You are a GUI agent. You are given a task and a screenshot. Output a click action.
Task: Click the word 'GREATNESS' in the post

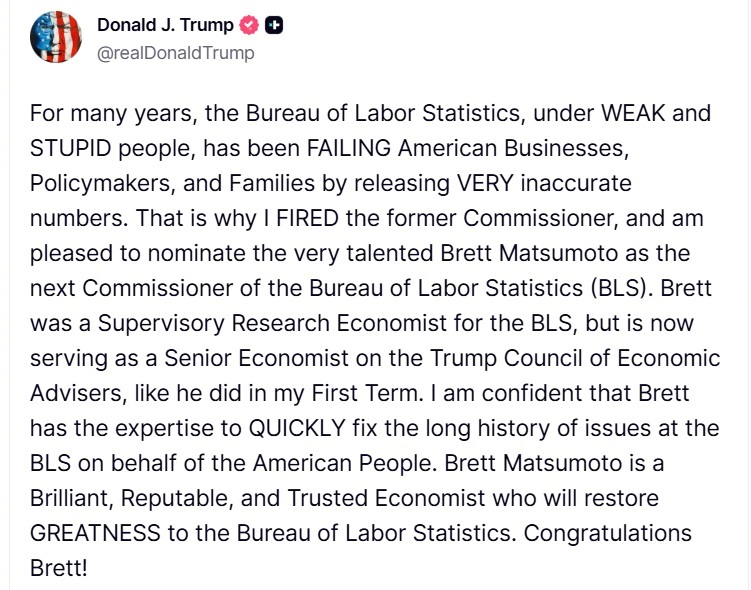pyautogui.click(x=95, y=533)
